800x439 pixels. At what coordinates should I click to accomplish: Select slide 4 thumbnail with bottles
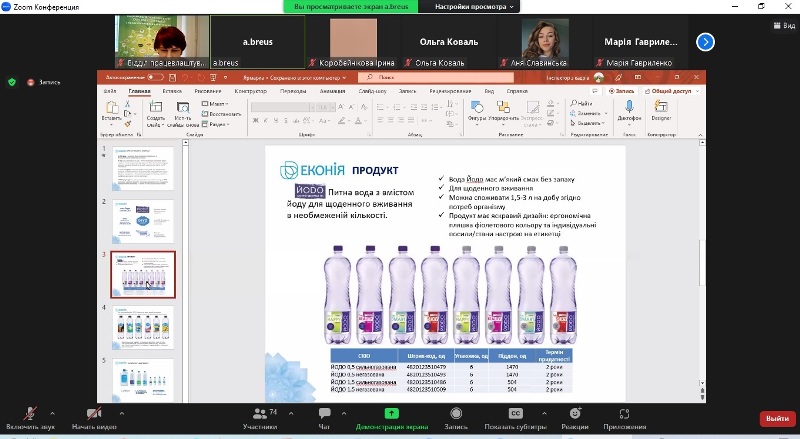143,327
